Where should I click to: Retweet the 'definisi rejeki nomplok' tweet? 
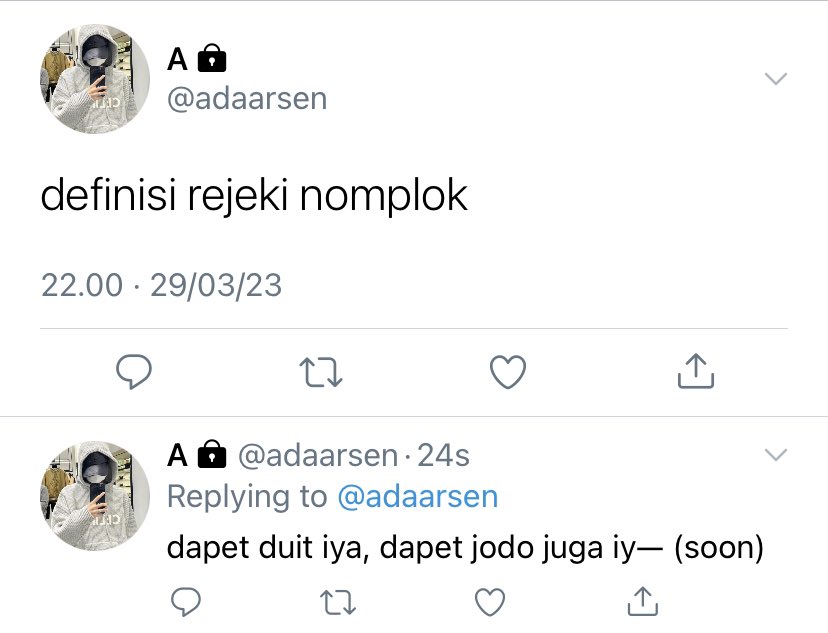[x=321, y=372]
